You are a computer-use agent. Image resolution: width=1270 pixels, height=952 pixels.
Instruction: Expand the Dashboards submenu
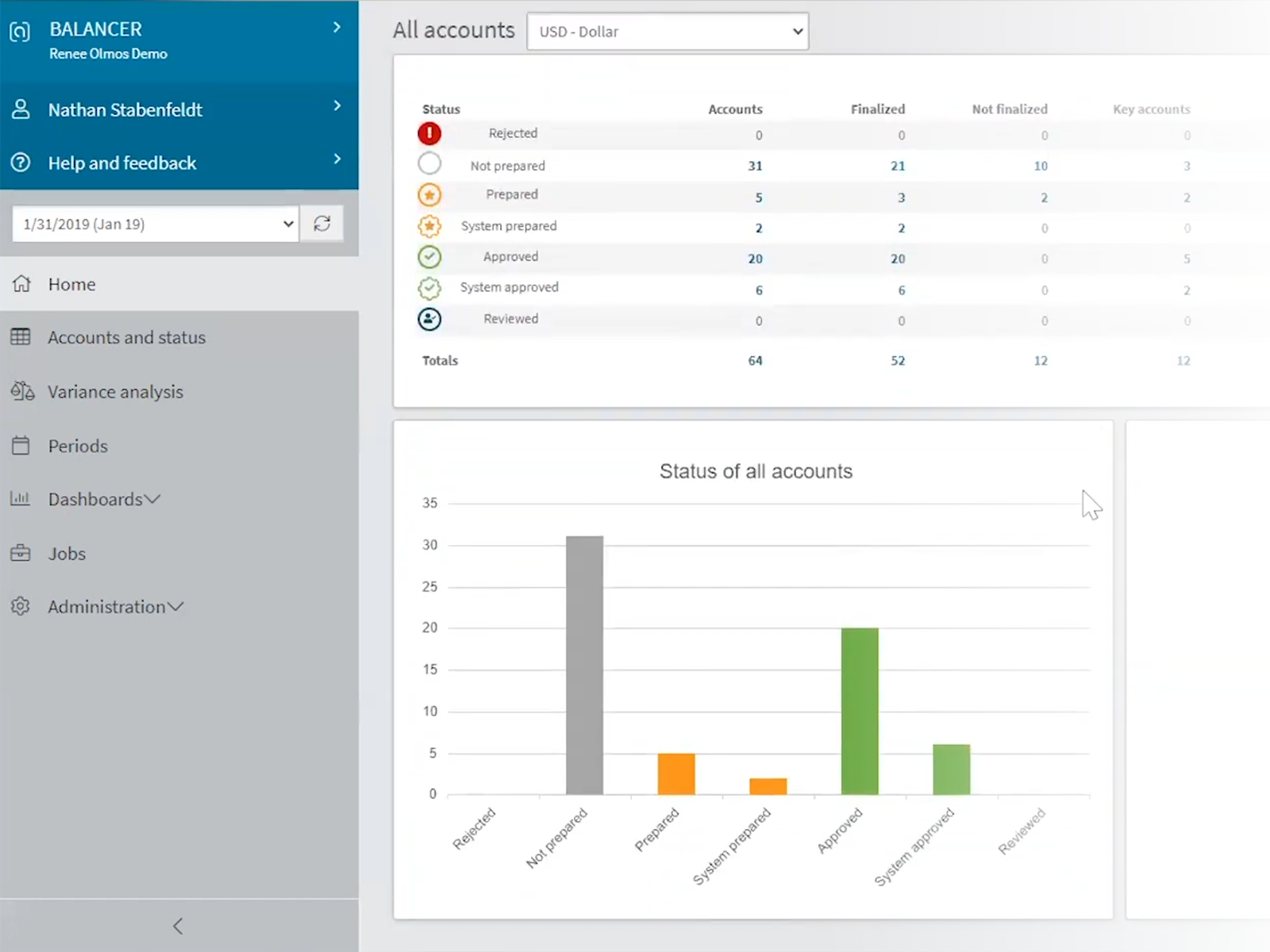[104, 499]
